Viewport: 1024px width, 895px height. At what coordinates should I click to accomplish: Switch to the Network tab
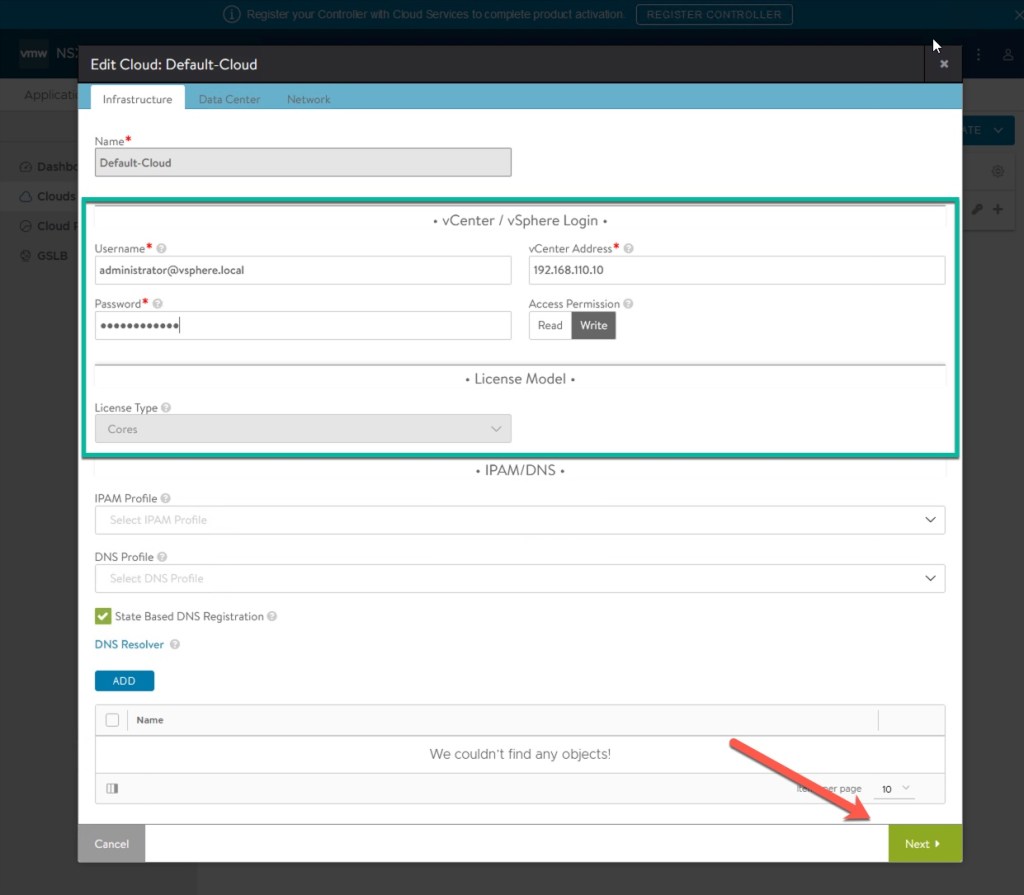pyautogui.click(x=308, y=99)
